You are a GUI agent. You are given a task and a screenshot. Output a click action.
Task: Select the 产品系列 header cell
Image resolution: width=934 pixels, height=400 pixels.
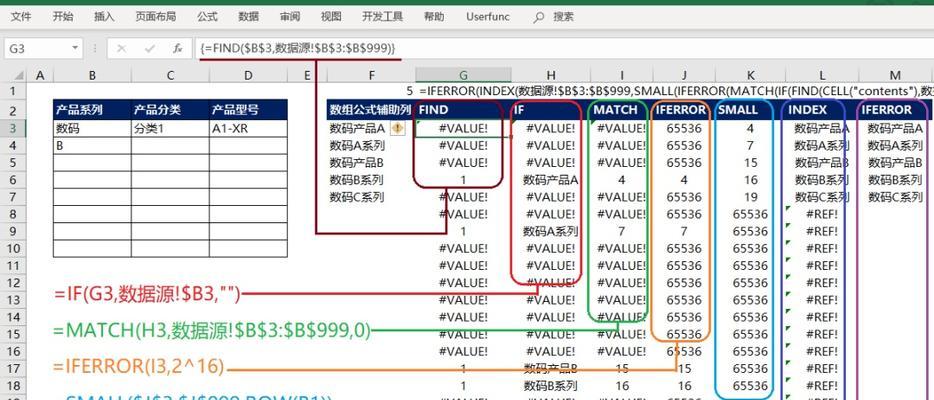pos(92,110)
